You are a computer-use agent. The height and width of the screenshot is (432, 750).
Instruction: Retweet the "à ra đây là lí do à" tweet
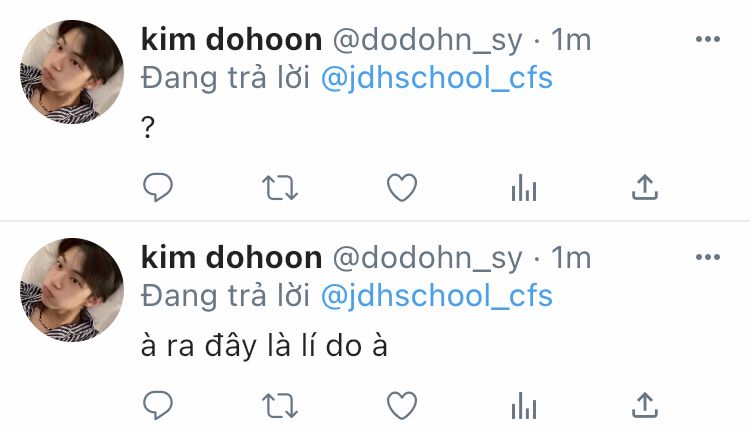tap(280, 406)
